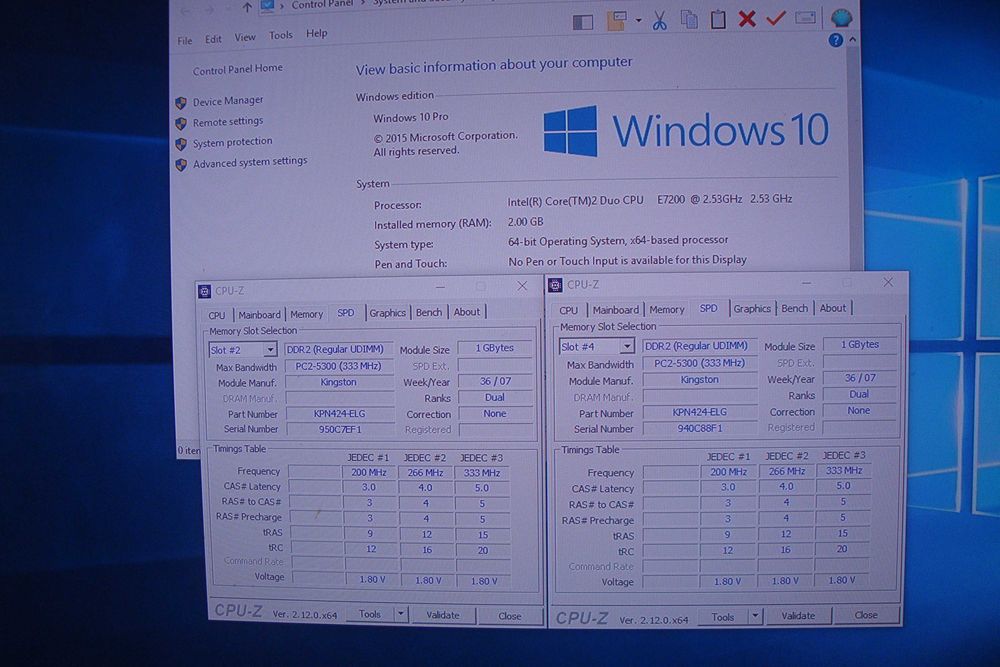1000x667 pixels.
Task: Open the Help menu
Action: pyautogui.click(x=316, y=33)
